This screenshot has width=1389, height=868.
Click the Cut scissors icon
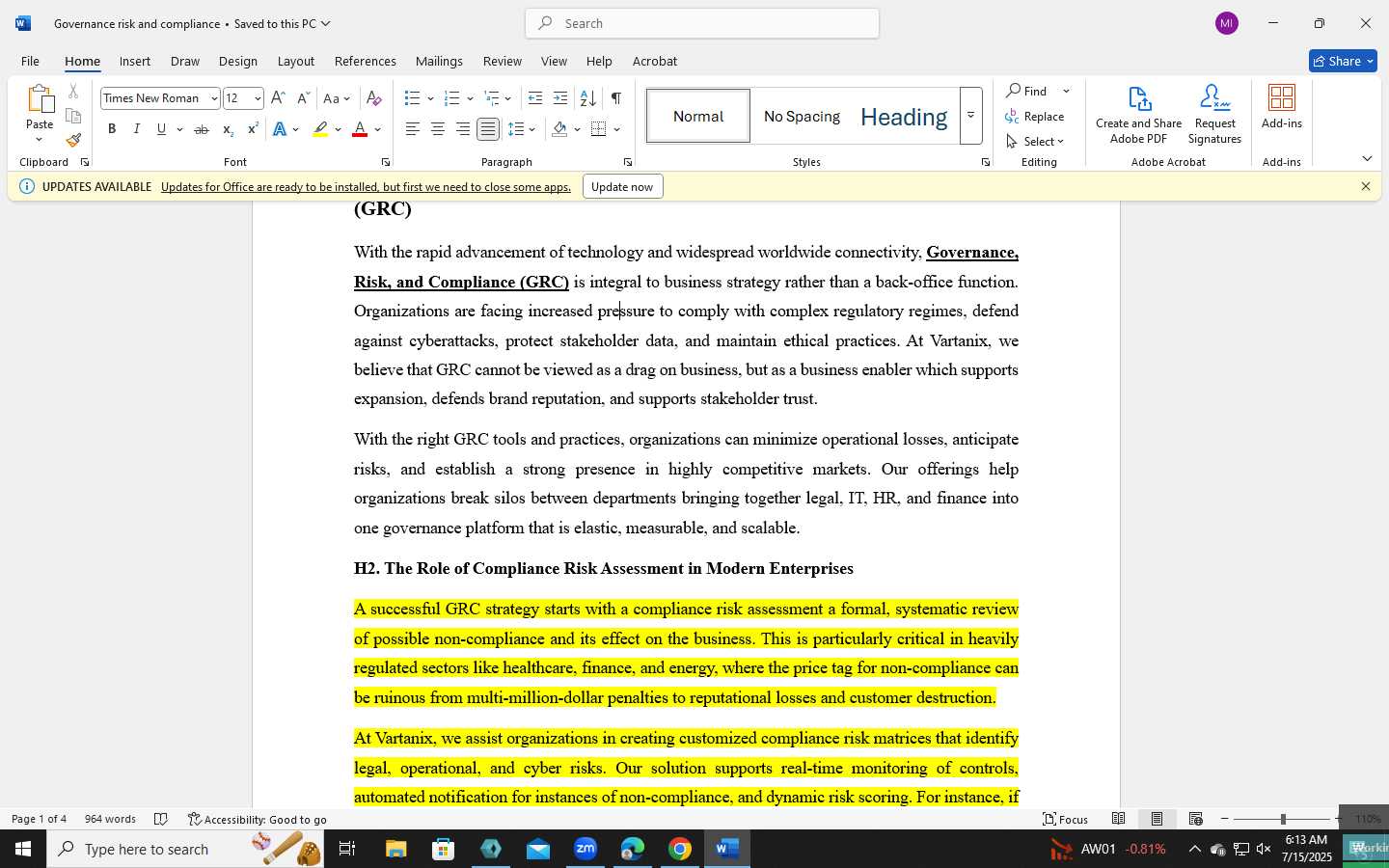73,92
